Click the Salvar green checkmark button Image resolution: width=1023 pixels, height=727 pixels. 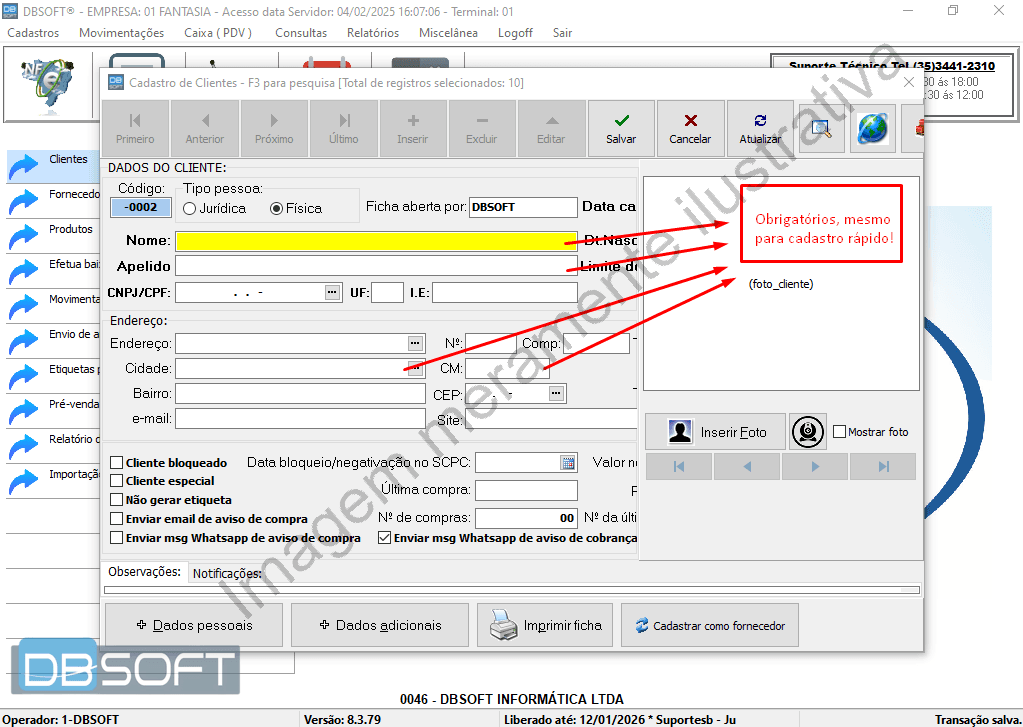pos(621,128)
